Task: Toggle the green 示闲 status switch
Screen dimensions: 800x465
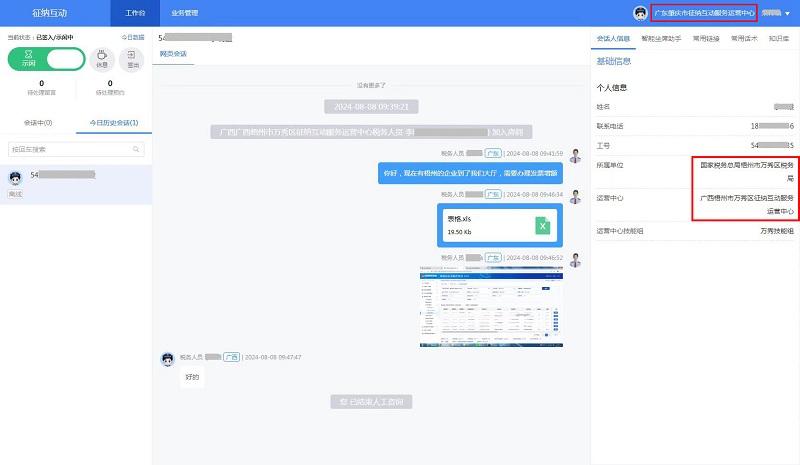Action: (x=47, y=59)
